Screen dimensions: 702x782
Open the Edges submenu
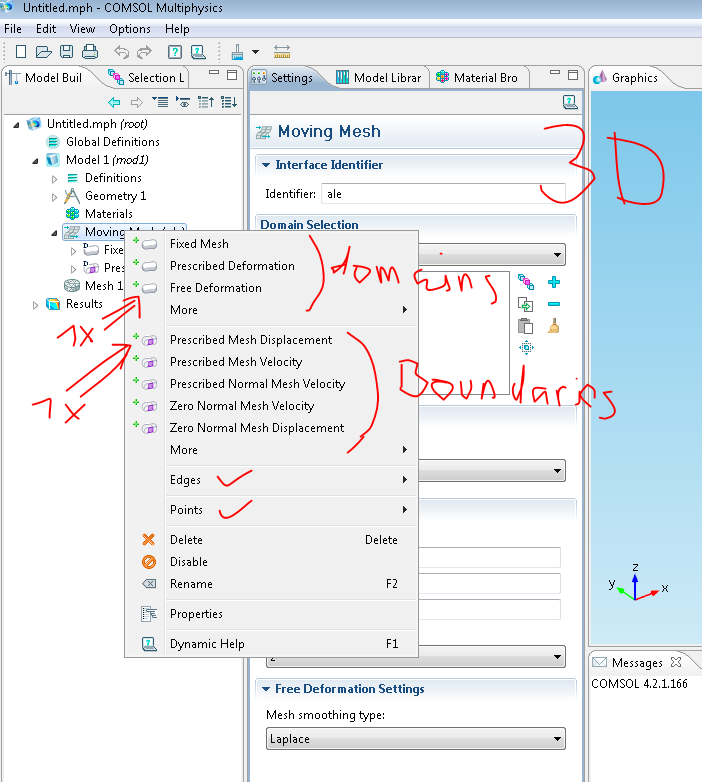[185, 480]
